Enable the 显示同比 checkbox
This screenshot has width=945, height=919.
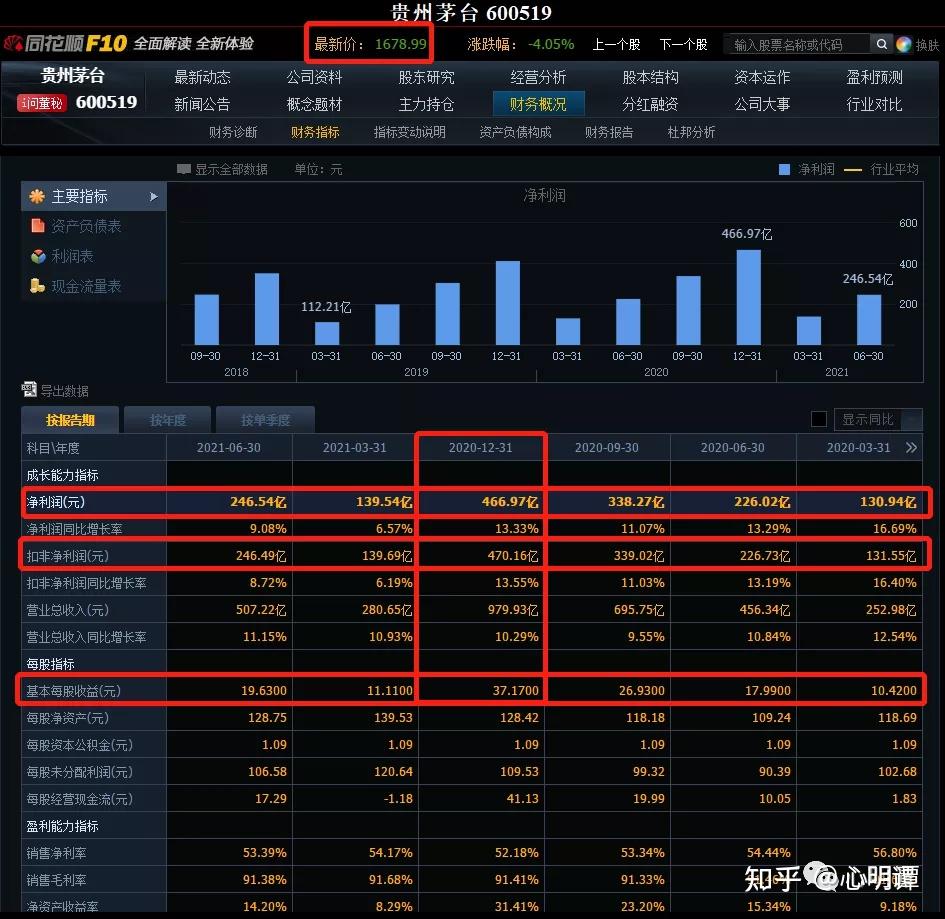[x=819, y=419]
